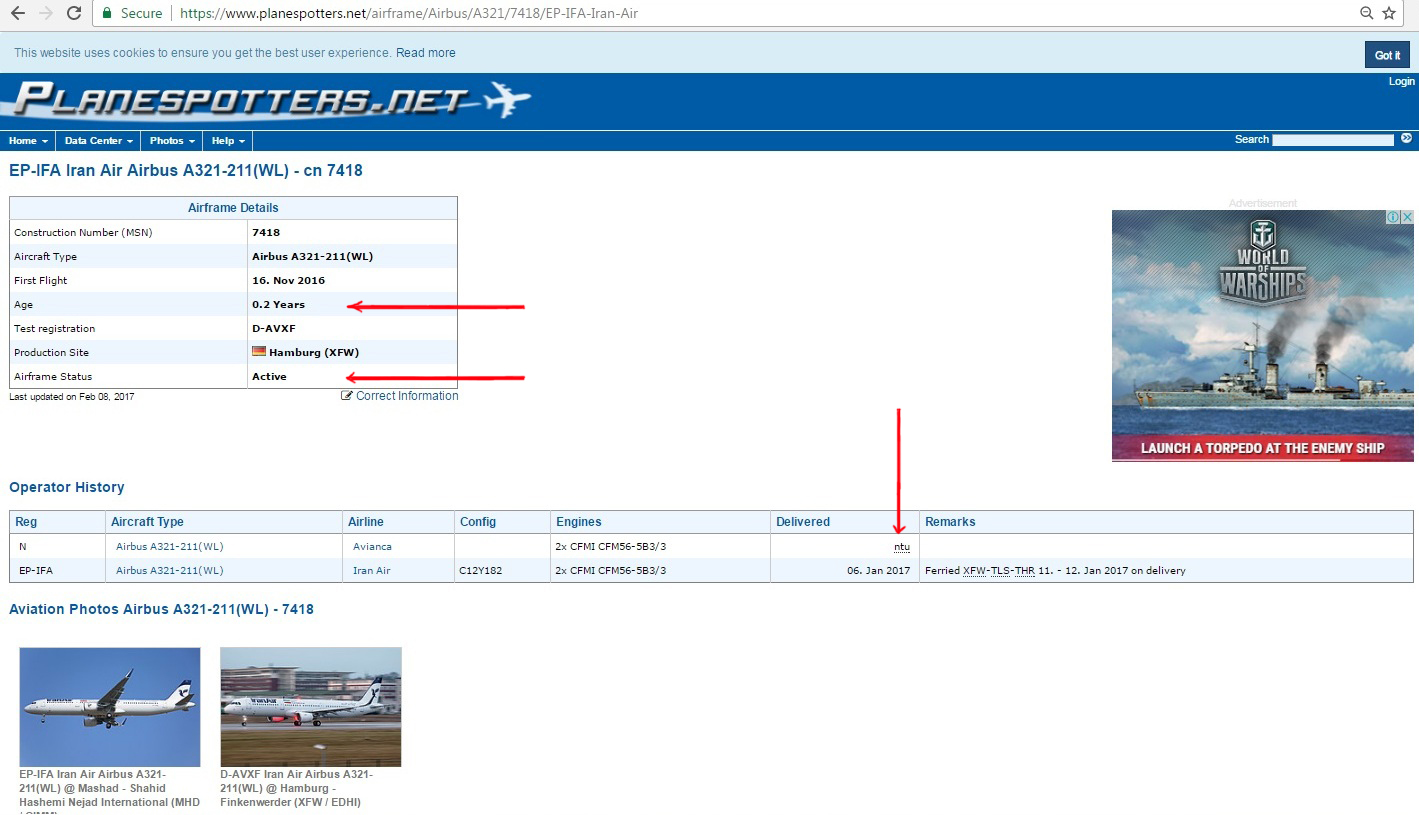Click the search submit arrow icon

(1406, 139)
